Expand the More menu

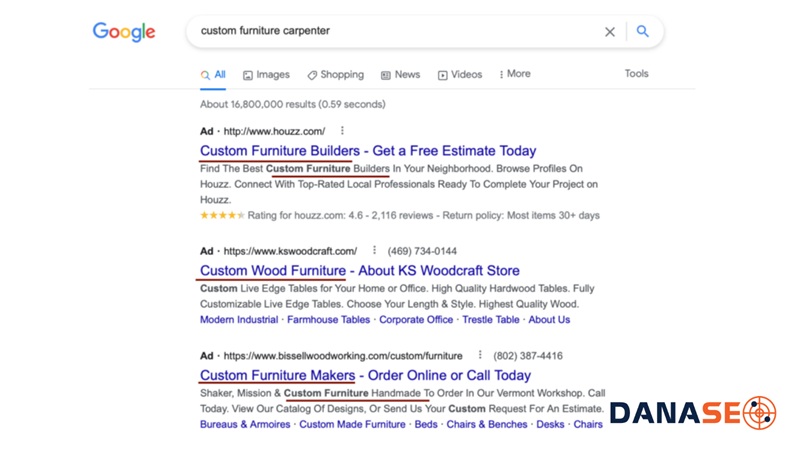(515, 74)
